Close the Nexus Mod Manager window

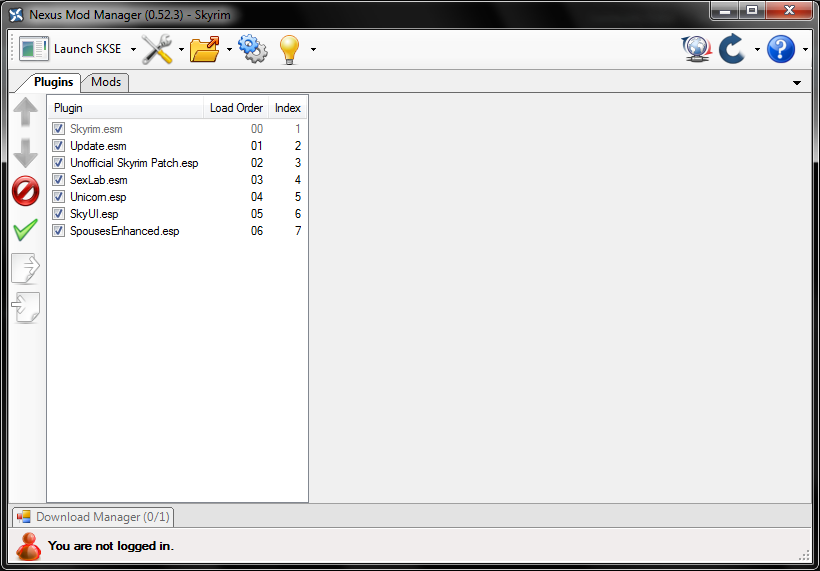click(789, 10)
